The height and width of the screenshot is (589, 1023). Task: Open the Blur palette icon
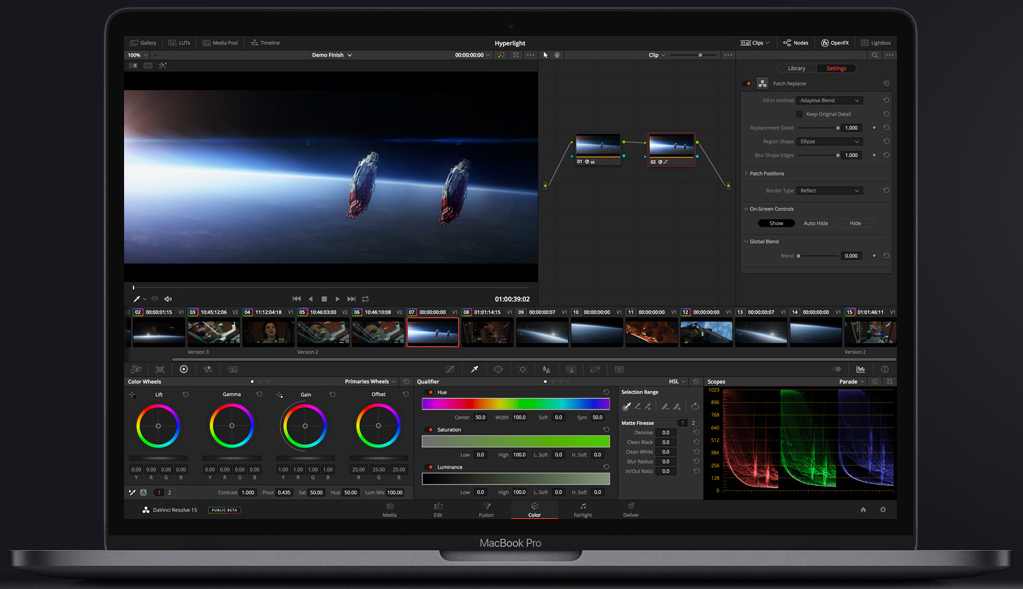coord(547,369)
